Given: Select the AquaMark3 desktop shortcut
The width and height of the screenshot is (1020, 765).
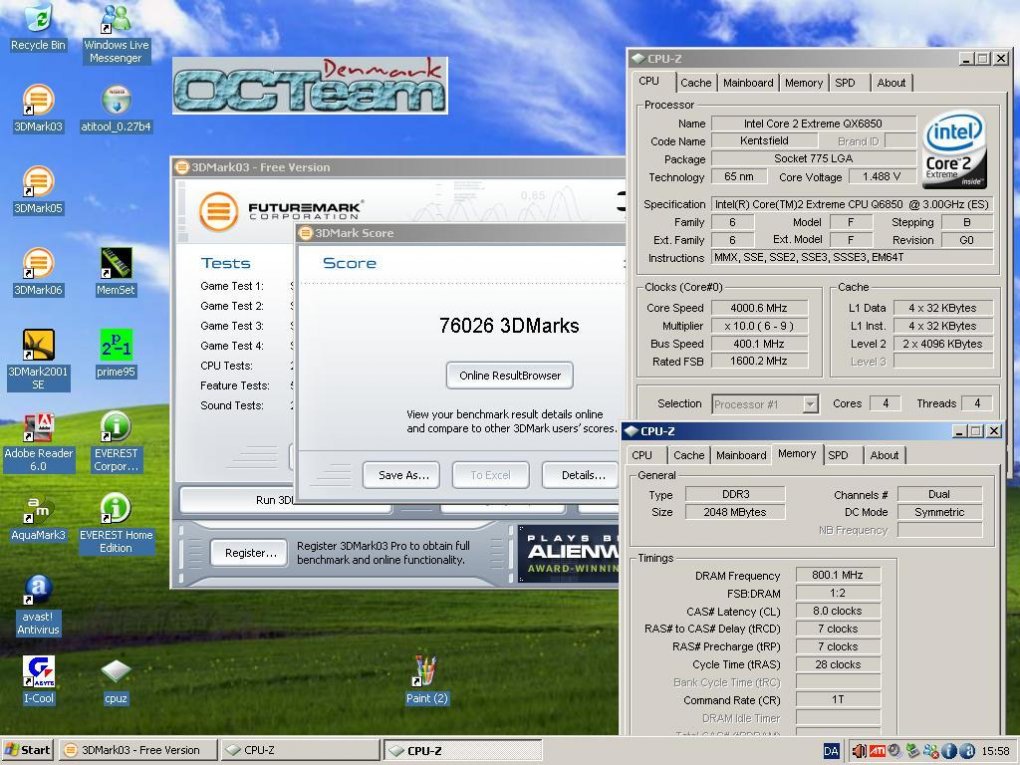Looking at the screenshot, I should coord(38,517).
